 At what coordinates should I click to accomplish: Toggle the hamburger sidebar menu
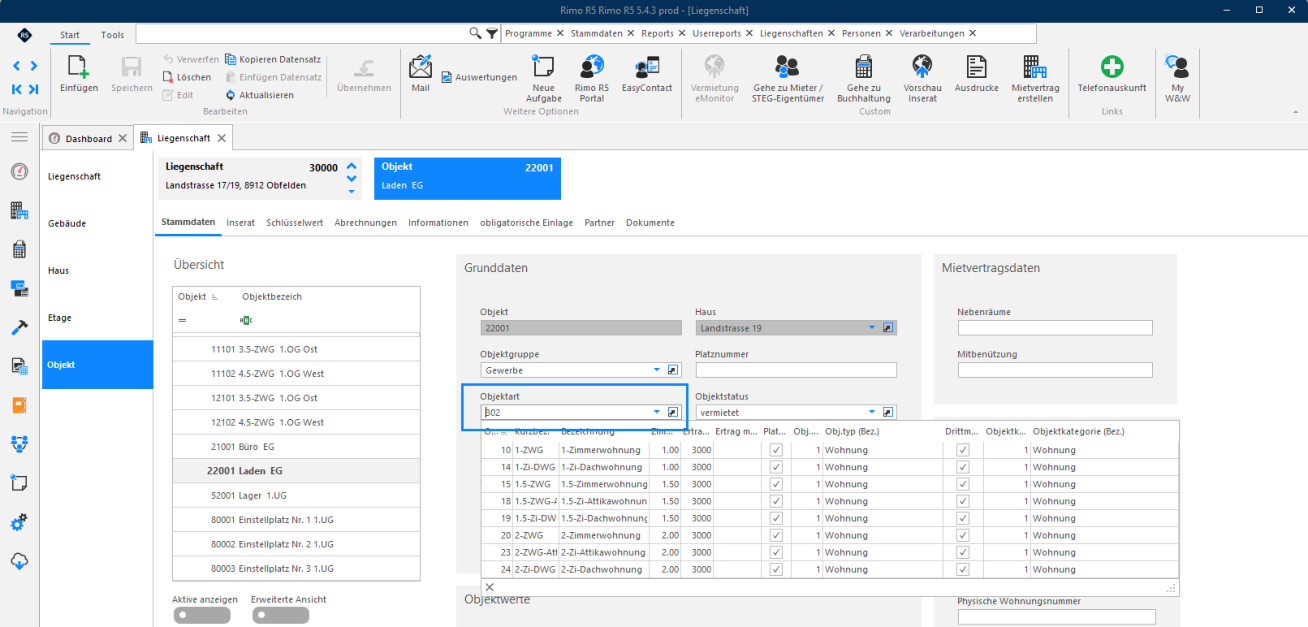19,137
